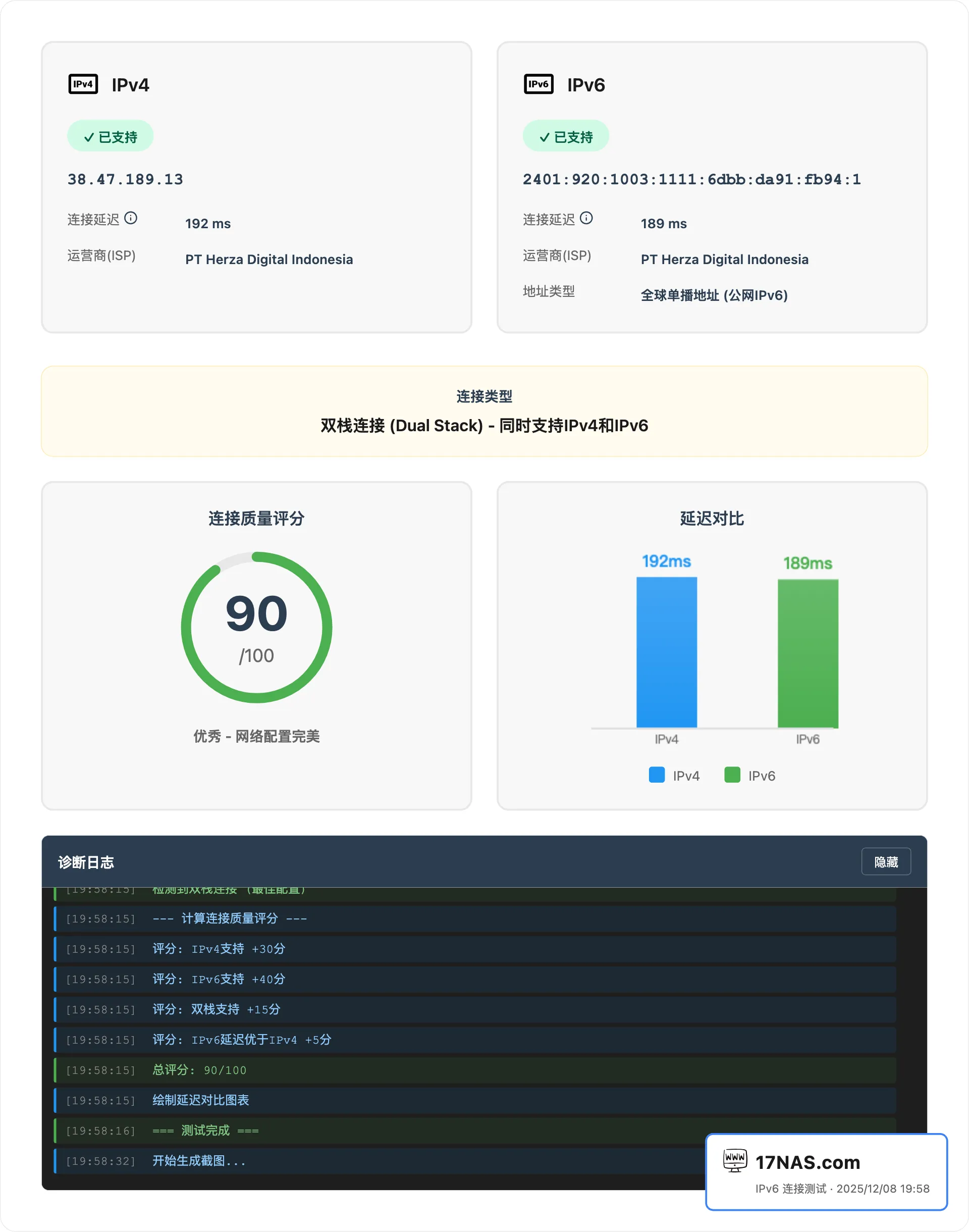Click log row IPv6延迟优于IPv4 +5分
Viewport: 969px width, 1232px height.
pos(475,1040)
